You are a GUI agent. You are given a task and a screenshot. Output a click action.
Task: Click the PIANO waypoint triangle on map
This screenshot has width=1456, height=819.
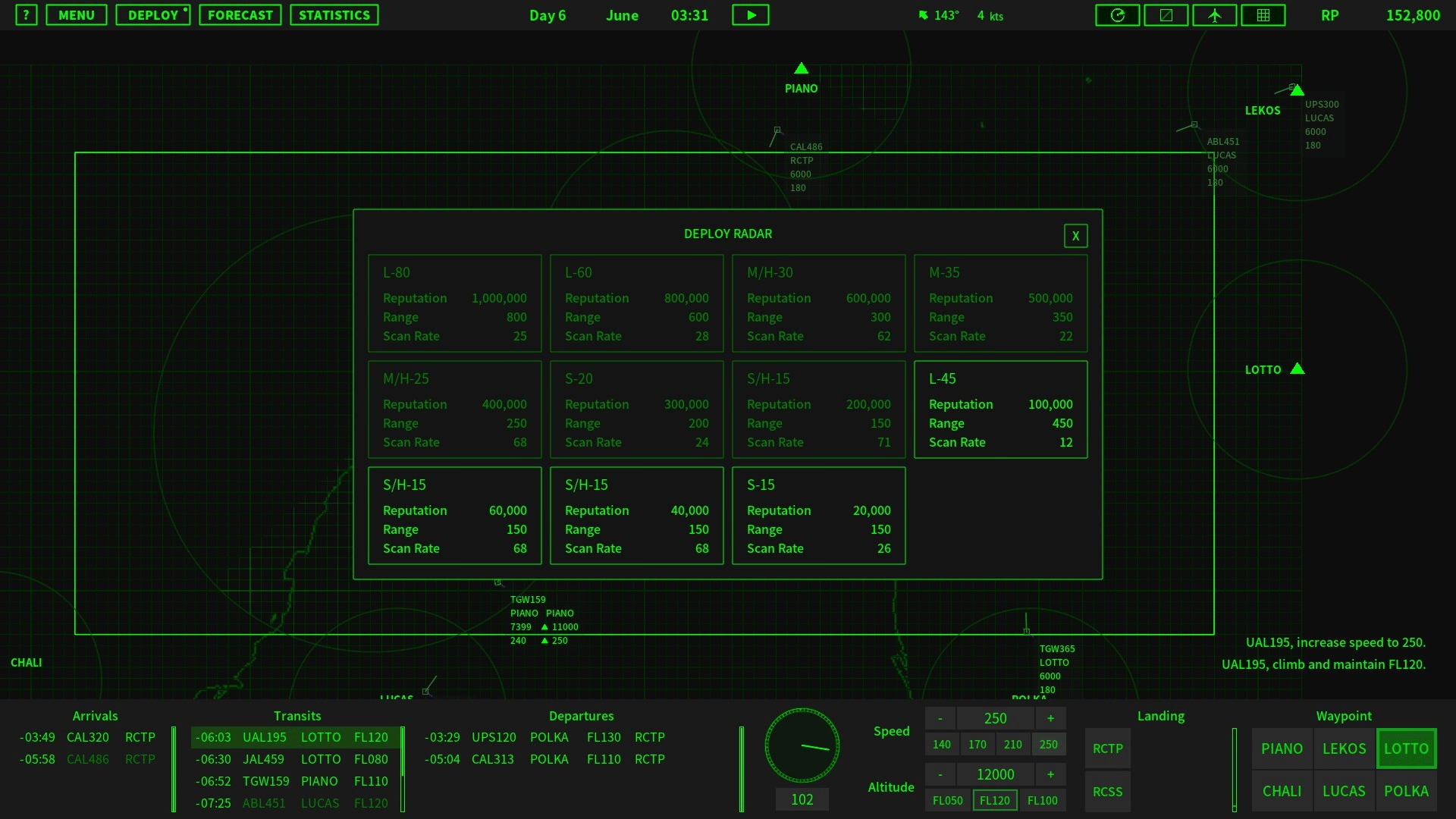click(x=801, y=69)
